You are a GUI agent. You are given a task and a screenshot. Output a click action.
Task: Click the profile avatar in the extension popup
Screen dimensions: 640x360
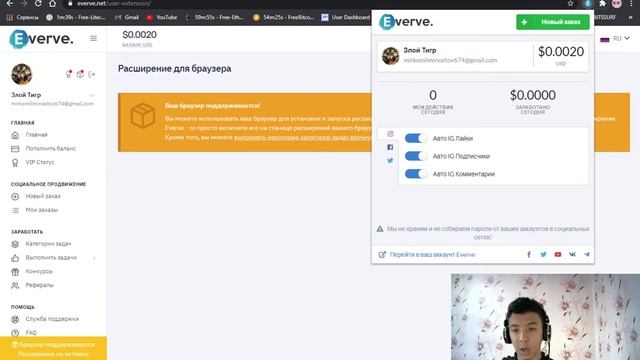click(x=391, y=56)
